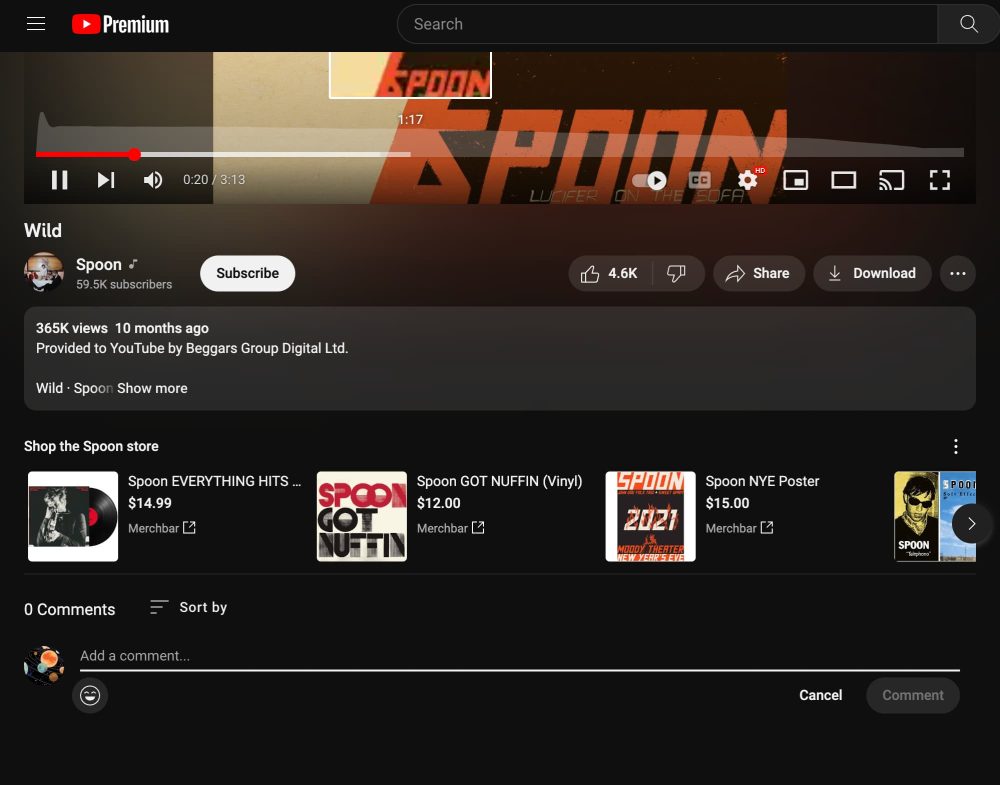Turn on closed captions

coord(700,180)
